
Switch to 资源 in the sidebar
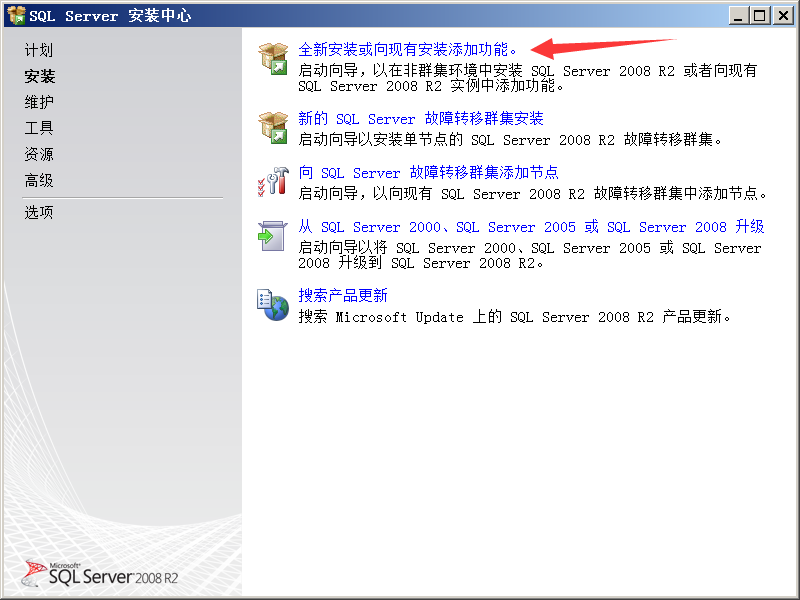pyautogui.click(x=39, y=154)
